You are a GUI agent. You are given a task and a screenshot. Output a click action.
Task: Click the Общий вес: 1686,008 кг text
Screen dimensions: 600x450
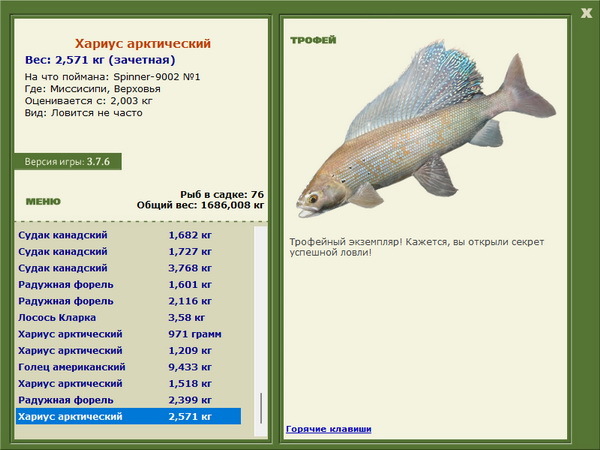click(x=201, y=205)
